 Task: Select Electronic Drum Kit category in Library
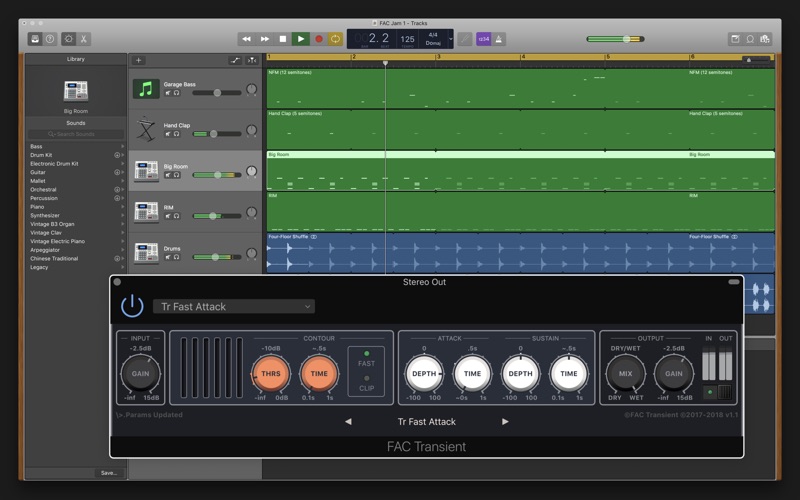coord(54,164)
